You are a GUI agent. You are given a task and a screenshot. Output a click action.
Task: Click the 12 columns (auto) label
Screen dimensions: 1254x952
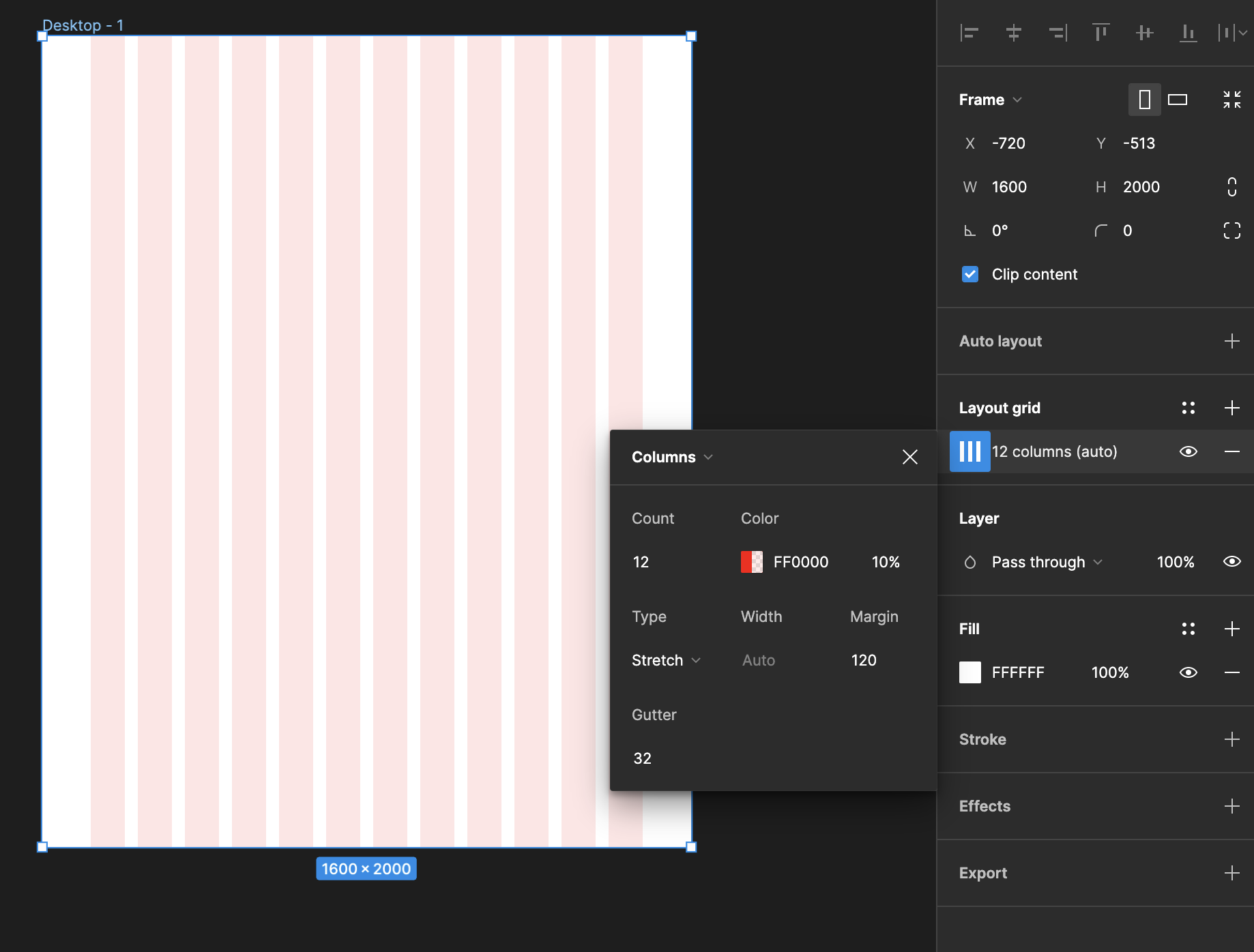tap(1054, 451)
